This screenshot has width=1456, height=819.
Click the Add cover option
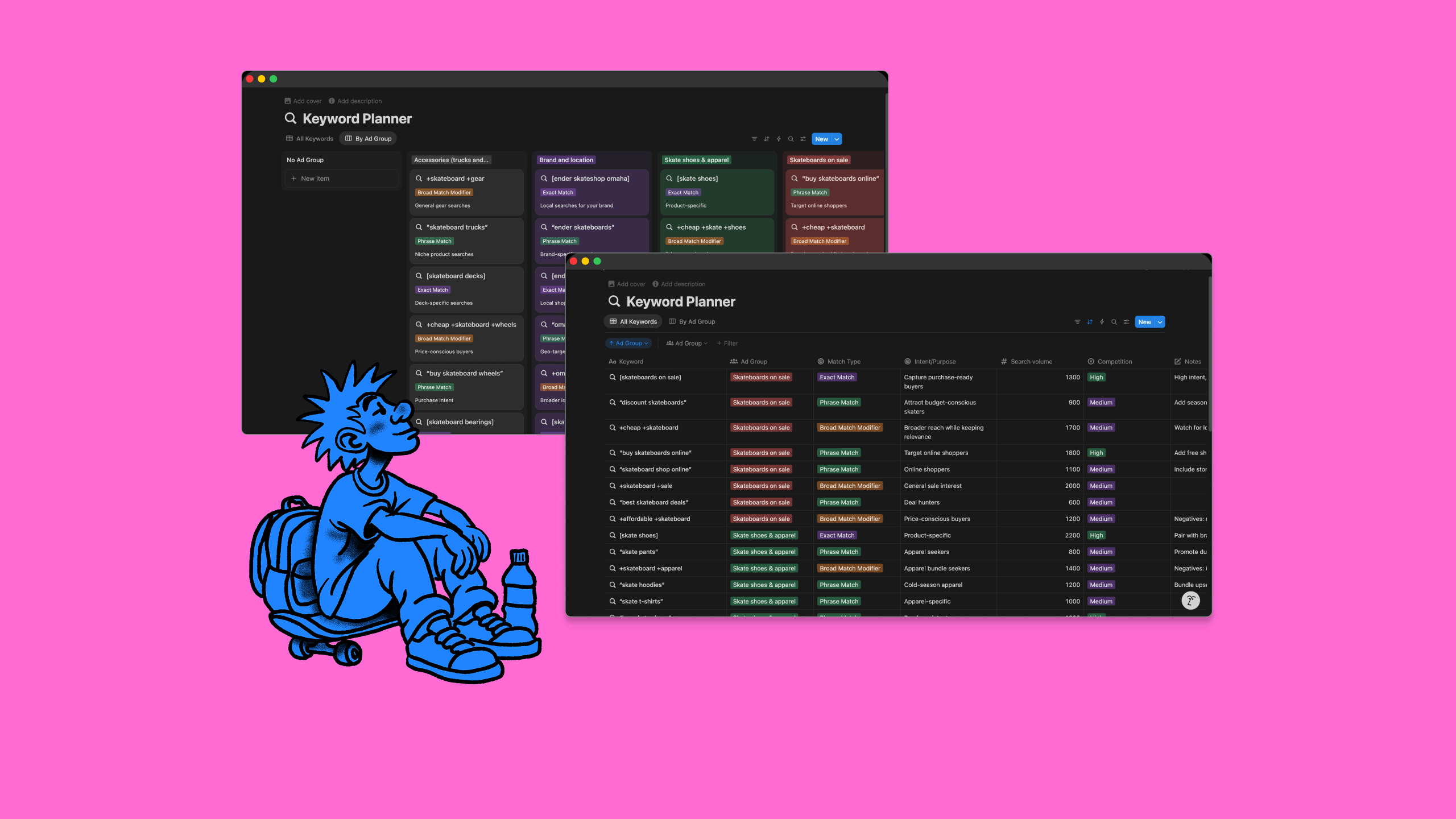(626, 284)
